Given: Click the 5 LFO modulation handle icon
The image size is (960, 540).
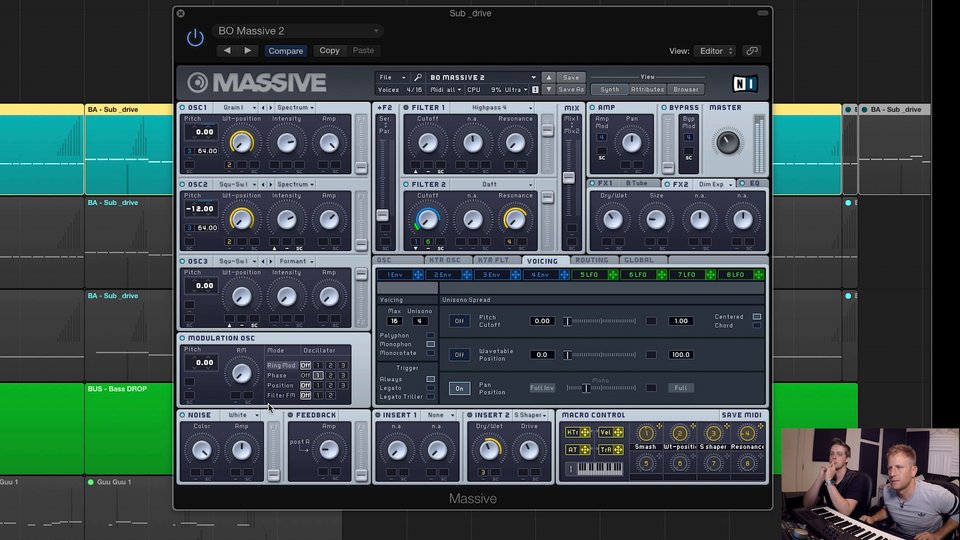Looking at the screenshot, I should [x=613, y=275].
